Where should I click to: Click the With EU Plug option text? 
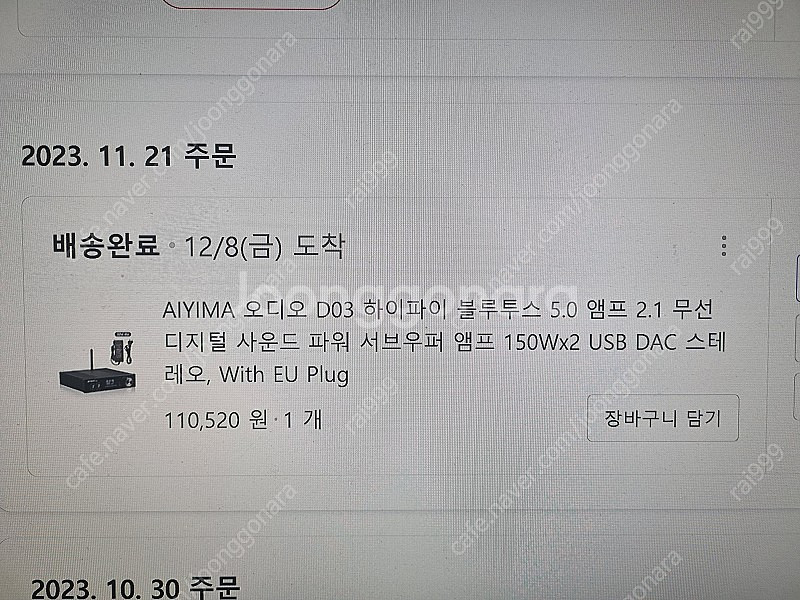(284, 375)
